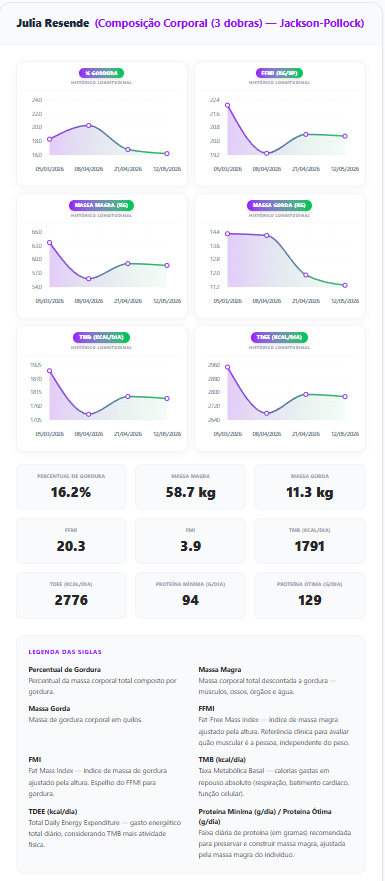Click the TDEE (kcal/dia) legend term
The width and height of the screenshot is (385, 881).
coord(52,811)
